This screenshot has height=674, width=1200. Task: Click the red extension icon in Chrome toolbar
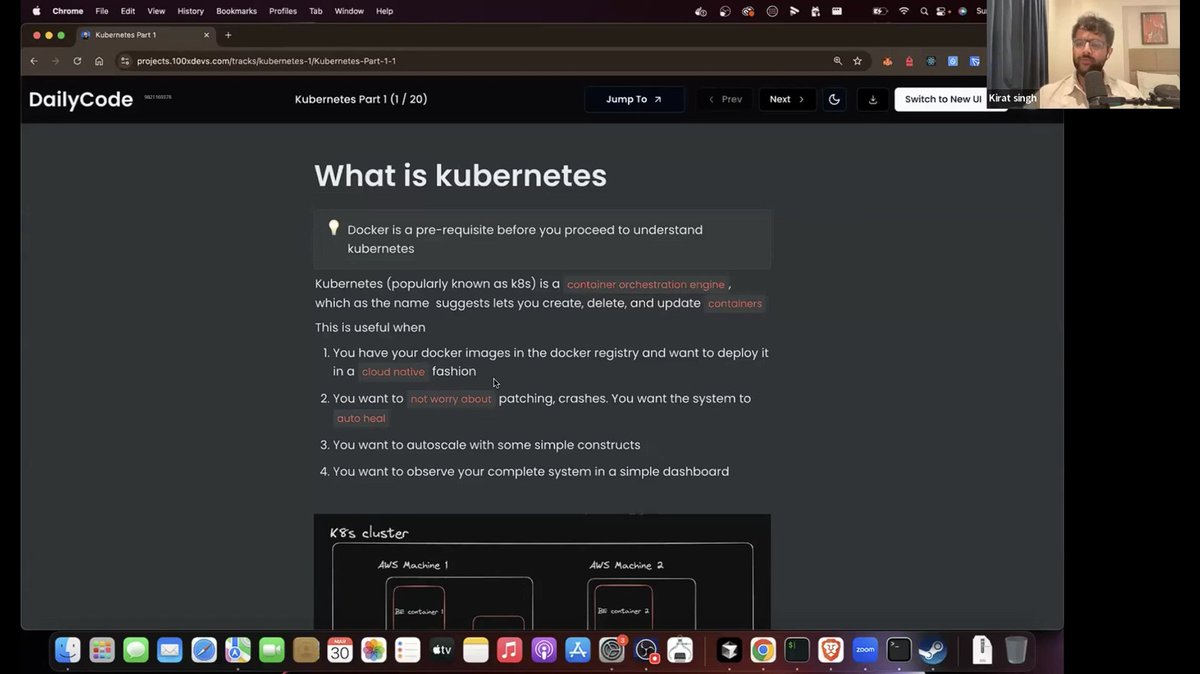(x=909, y=61)
